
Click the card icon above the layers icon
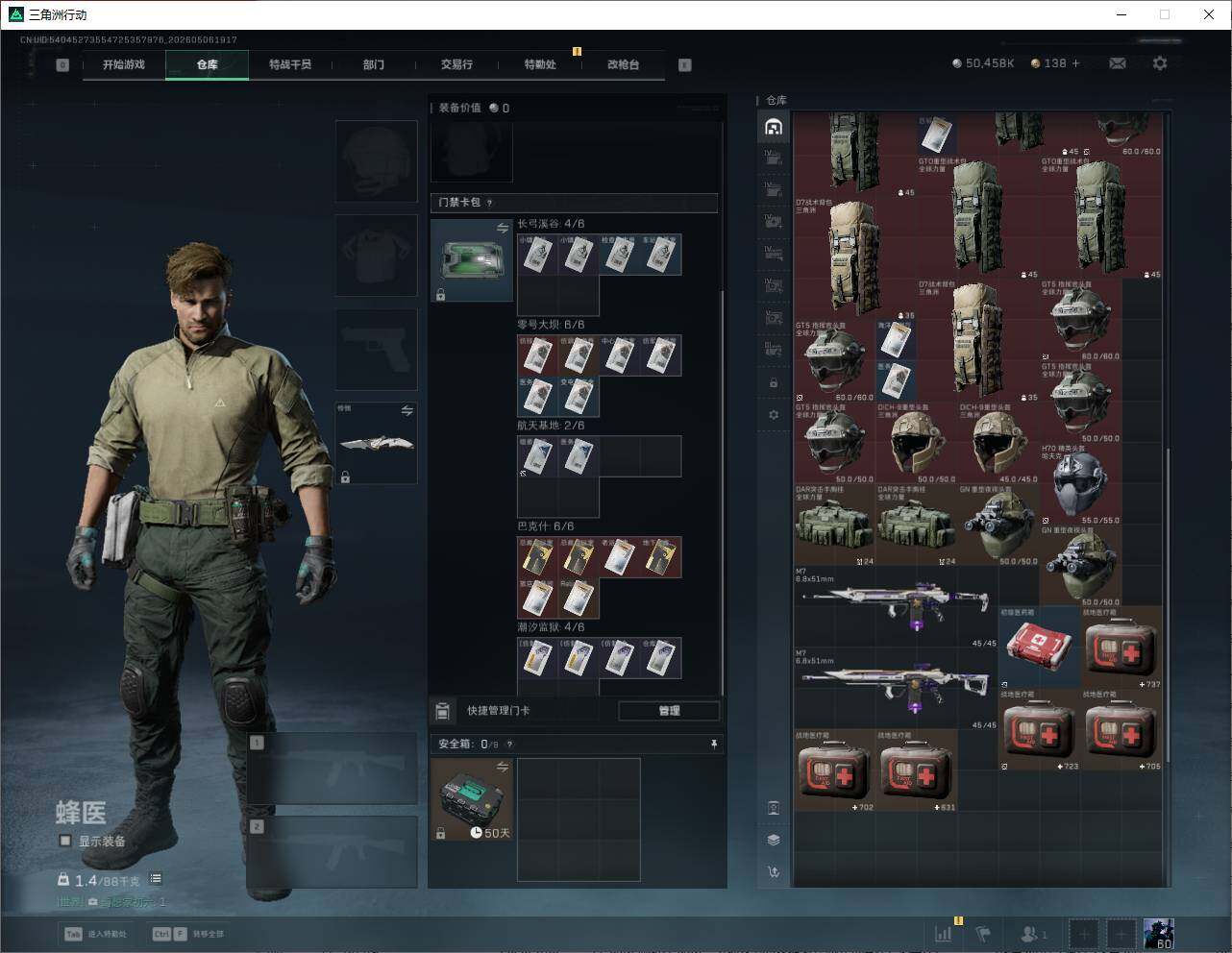pyautogui.click(x=774, y=808)
